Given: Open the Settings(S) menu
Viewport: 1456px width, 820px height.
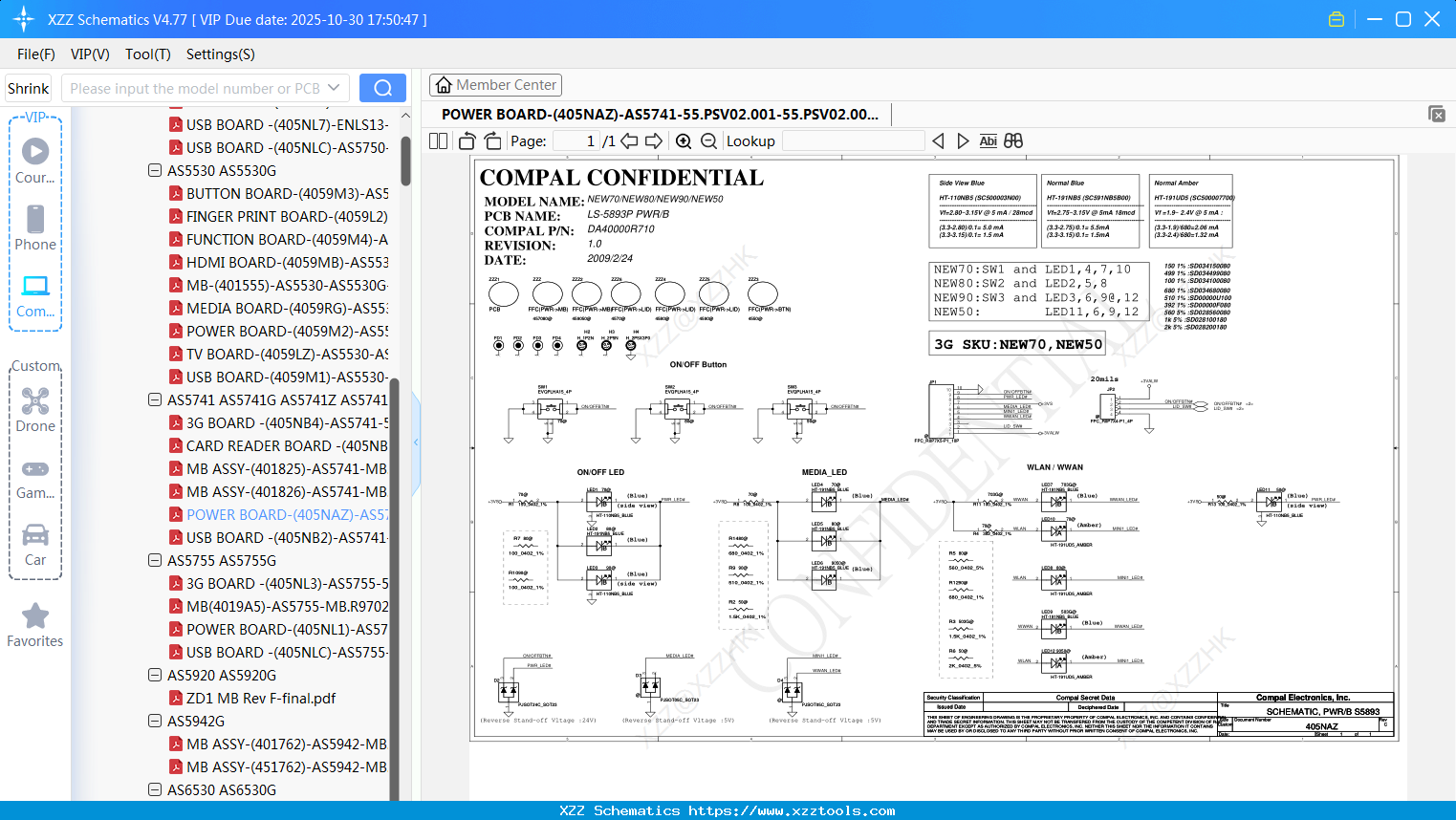Looking at the screenshot, I should click(221, 54).
